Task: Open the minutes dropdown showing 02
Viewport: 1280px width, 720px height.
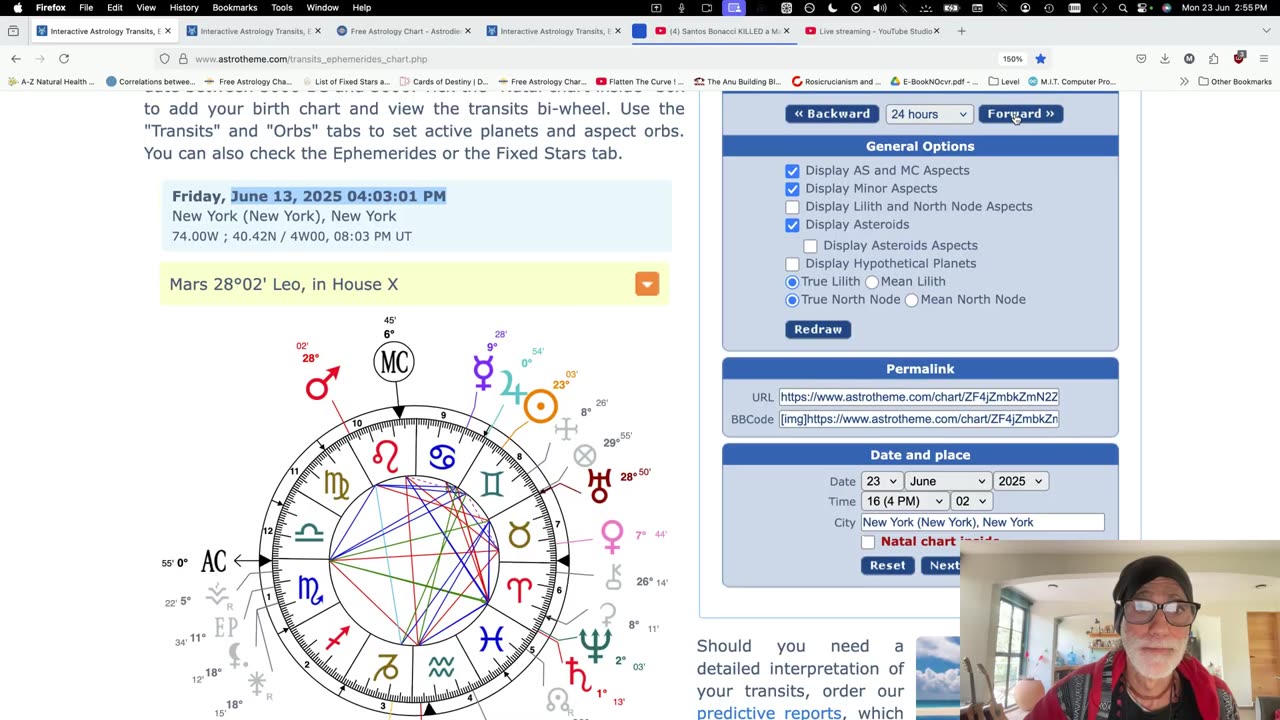Action: point(971,501)
